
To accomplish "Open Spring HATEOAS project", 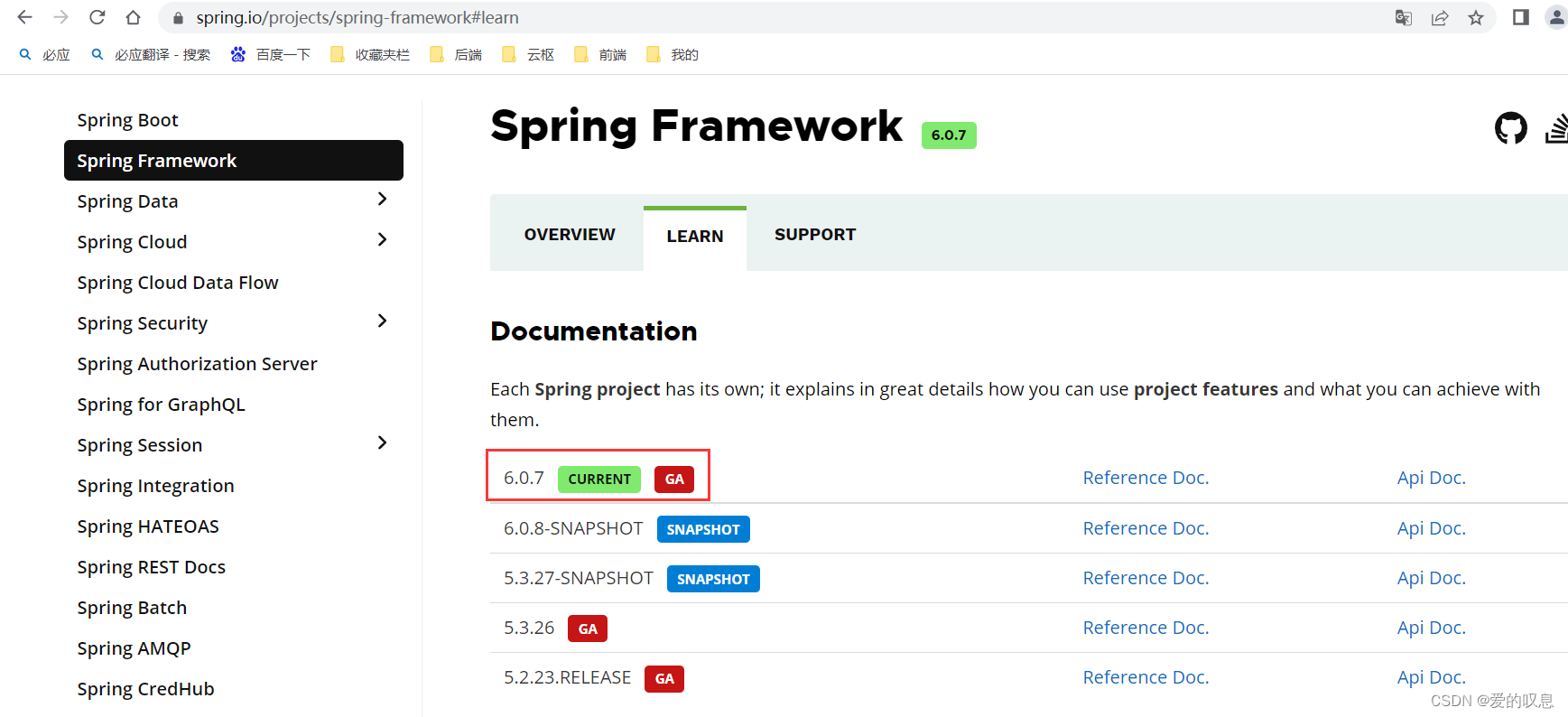I will (x=148, y=526).
